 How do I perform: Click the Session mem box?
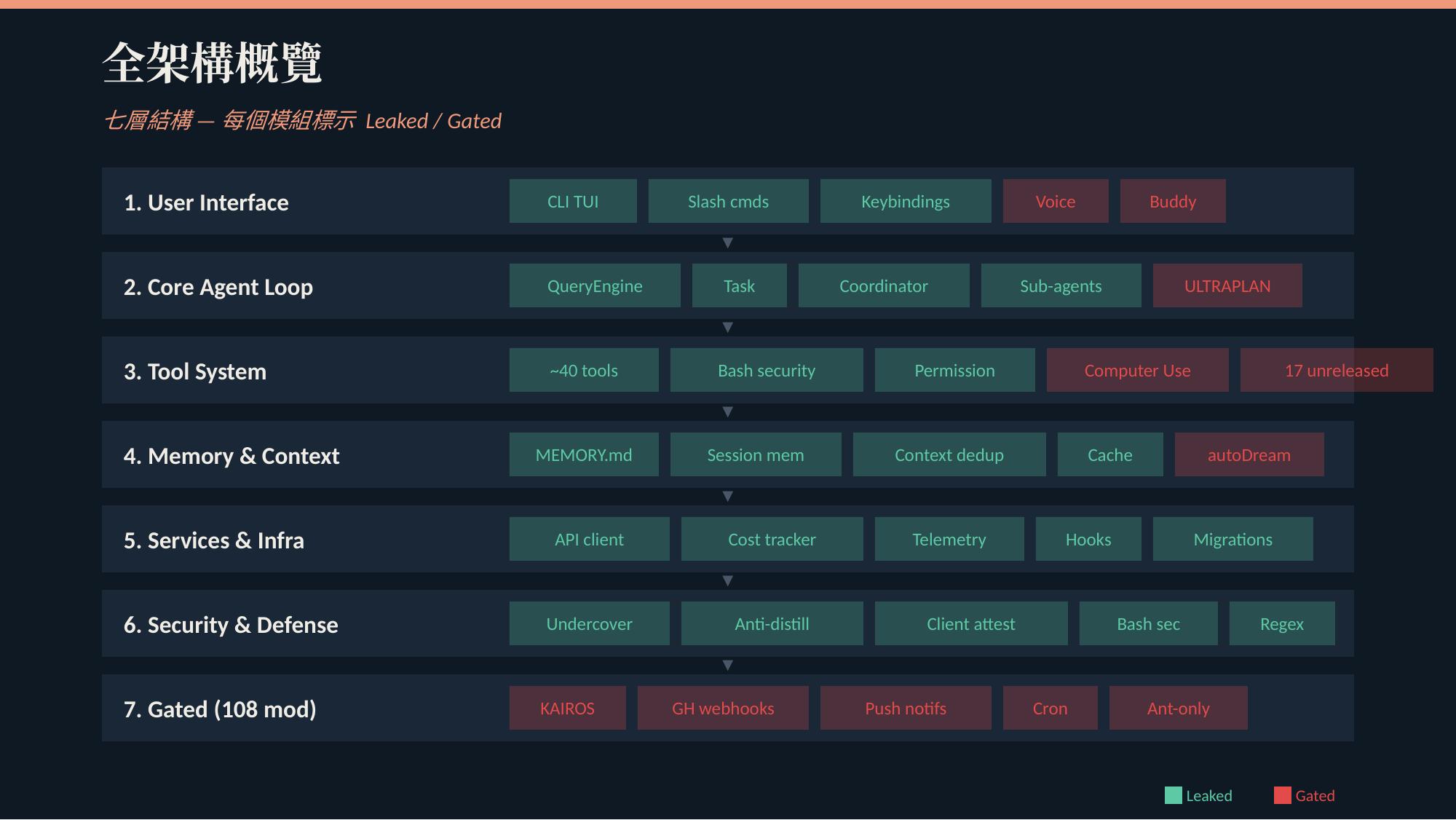click(756, 454)
